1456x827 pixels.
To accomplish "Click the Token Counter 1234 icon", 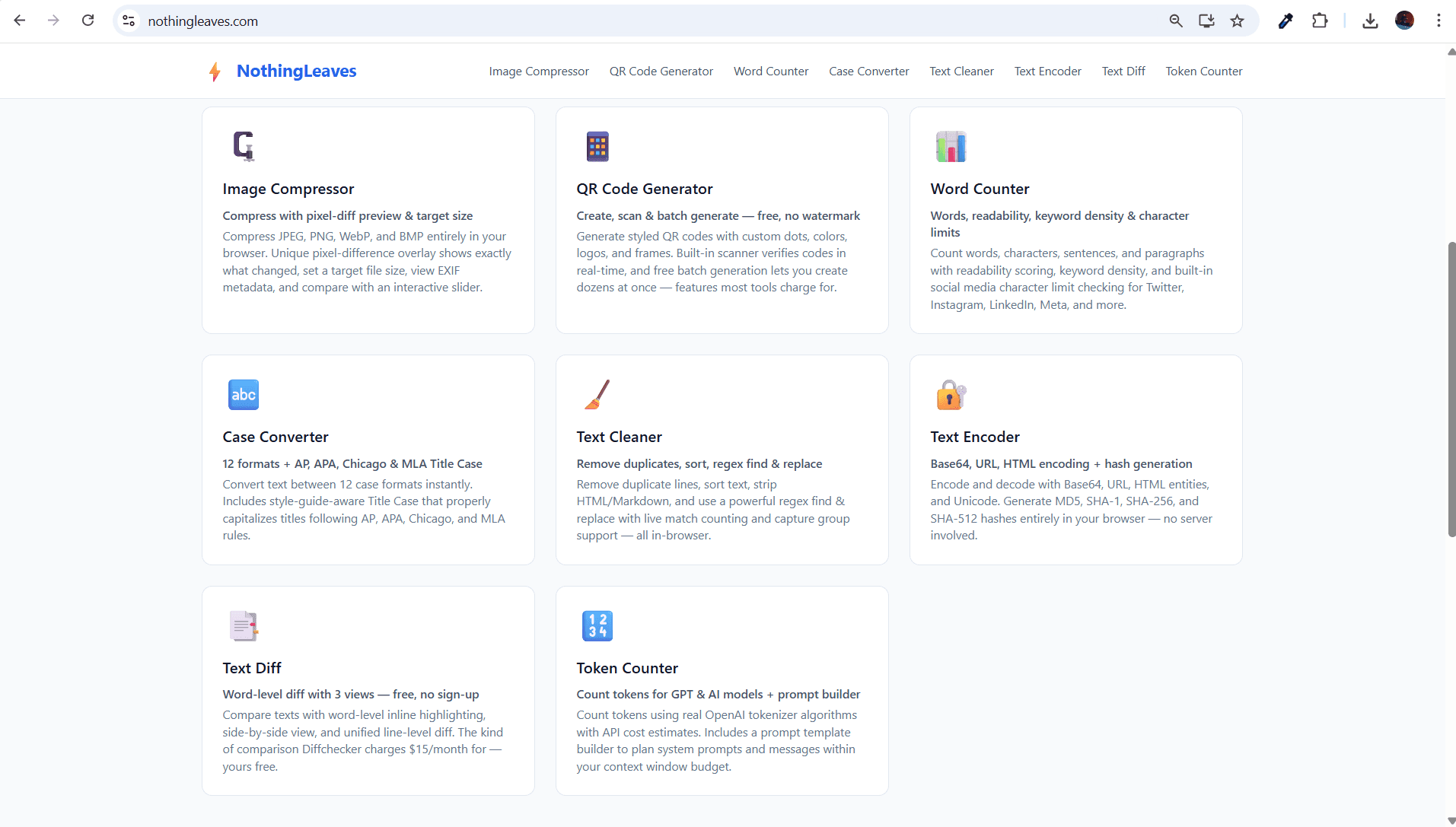I will (x=597, y=625).
